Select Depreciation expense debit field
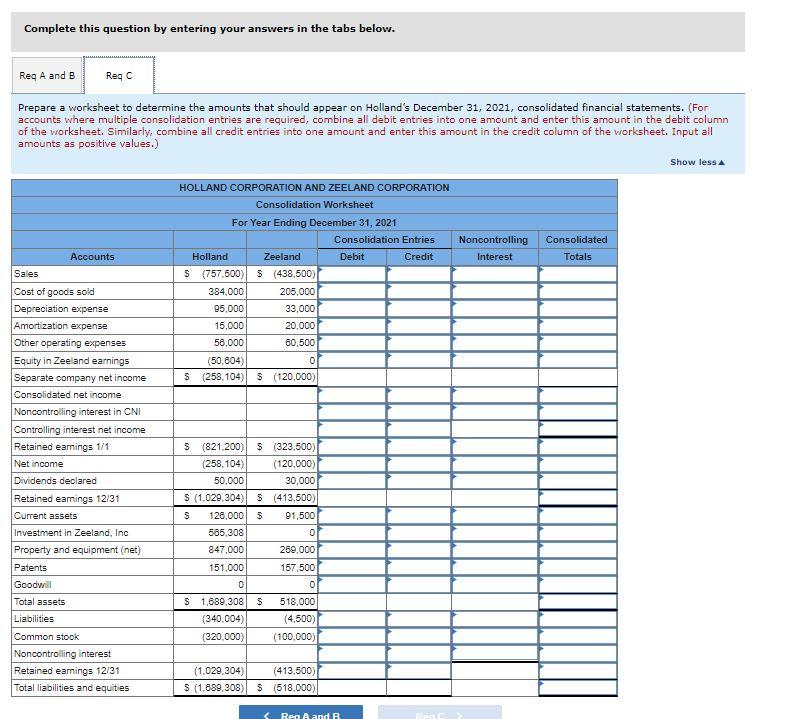This screenshot has width=787, height=719. (352, 309)
